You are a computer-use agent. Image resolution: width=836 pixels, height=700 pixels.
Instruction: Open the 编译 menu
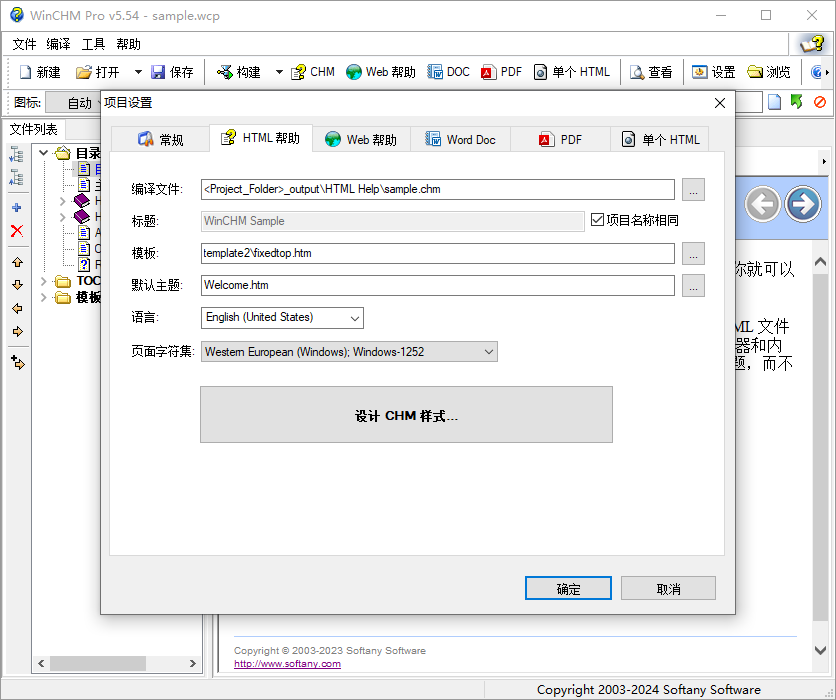coord(59,44)
